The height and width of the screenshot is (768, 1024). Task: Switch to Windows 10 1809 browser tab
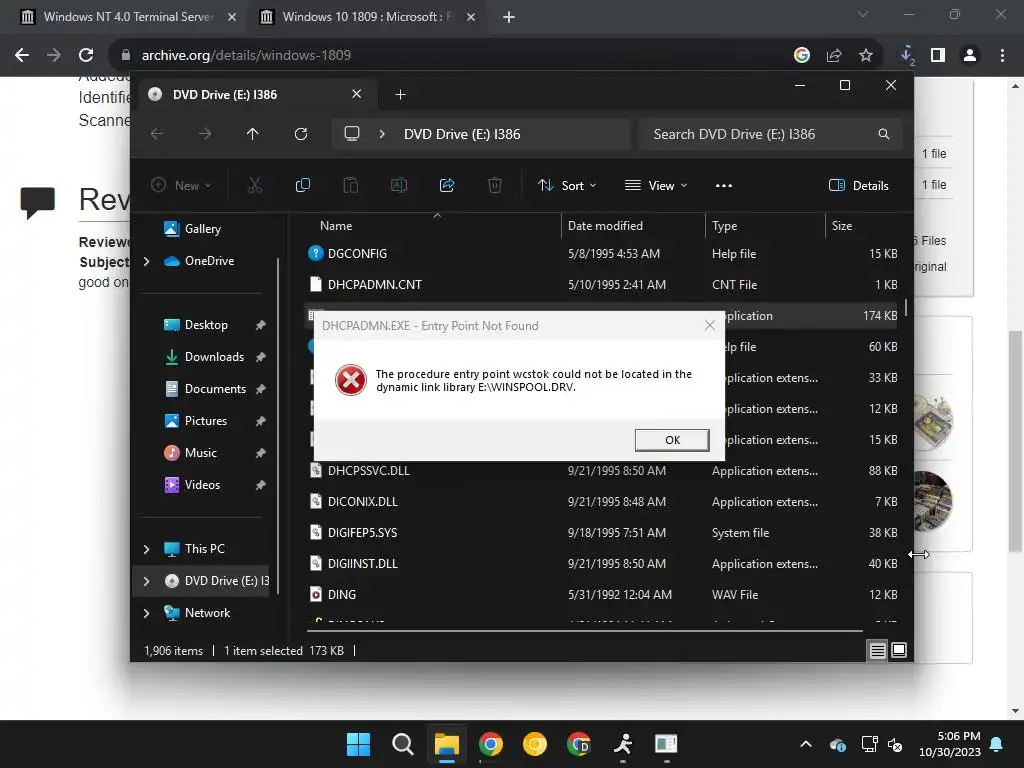click(x=366, y=17)
